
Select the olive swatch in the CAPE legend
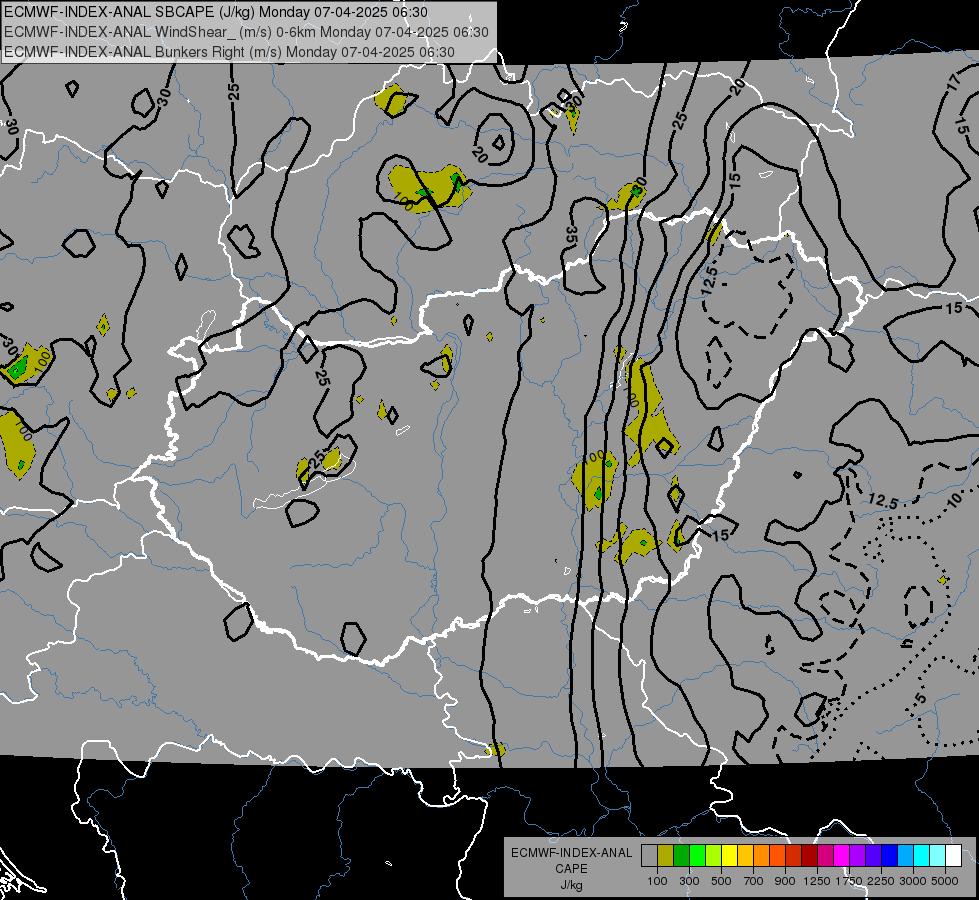[666, 856]
